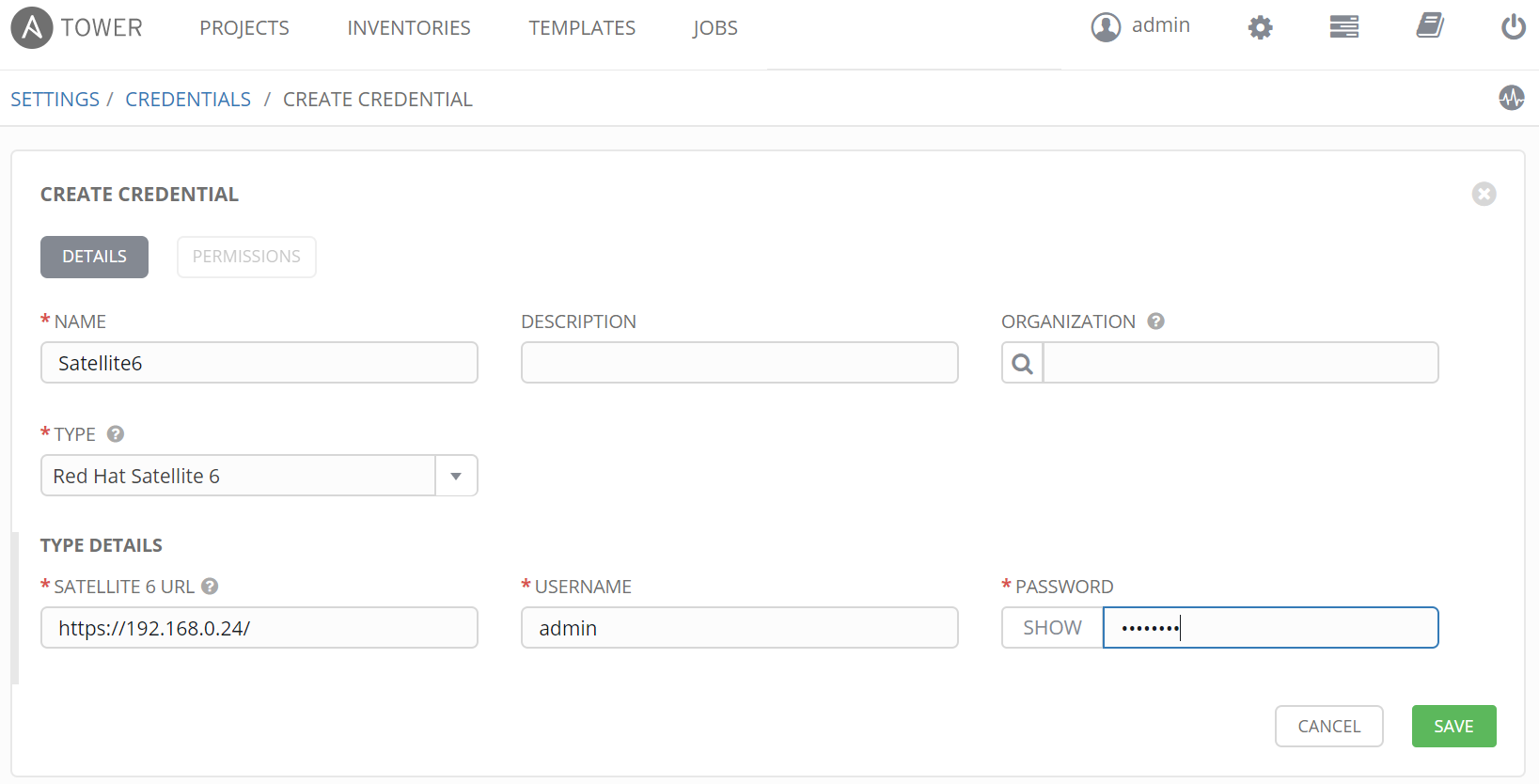Select the Details tab
The width and height of the screenshot is (1539, 784).
(94, 257)
